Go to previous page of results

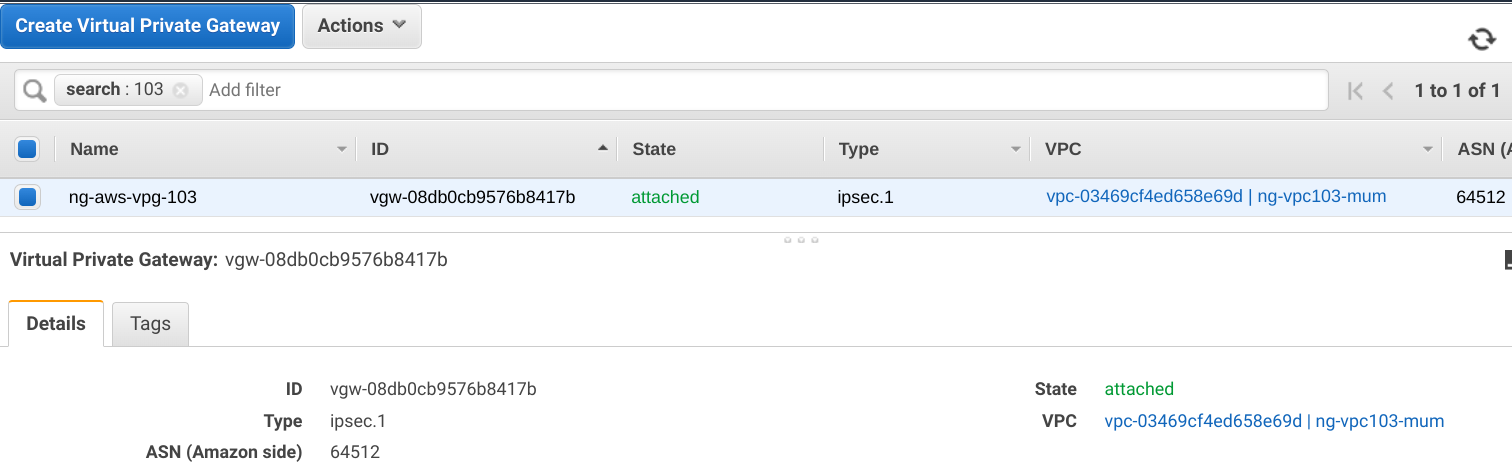(x=1388, y=91)
